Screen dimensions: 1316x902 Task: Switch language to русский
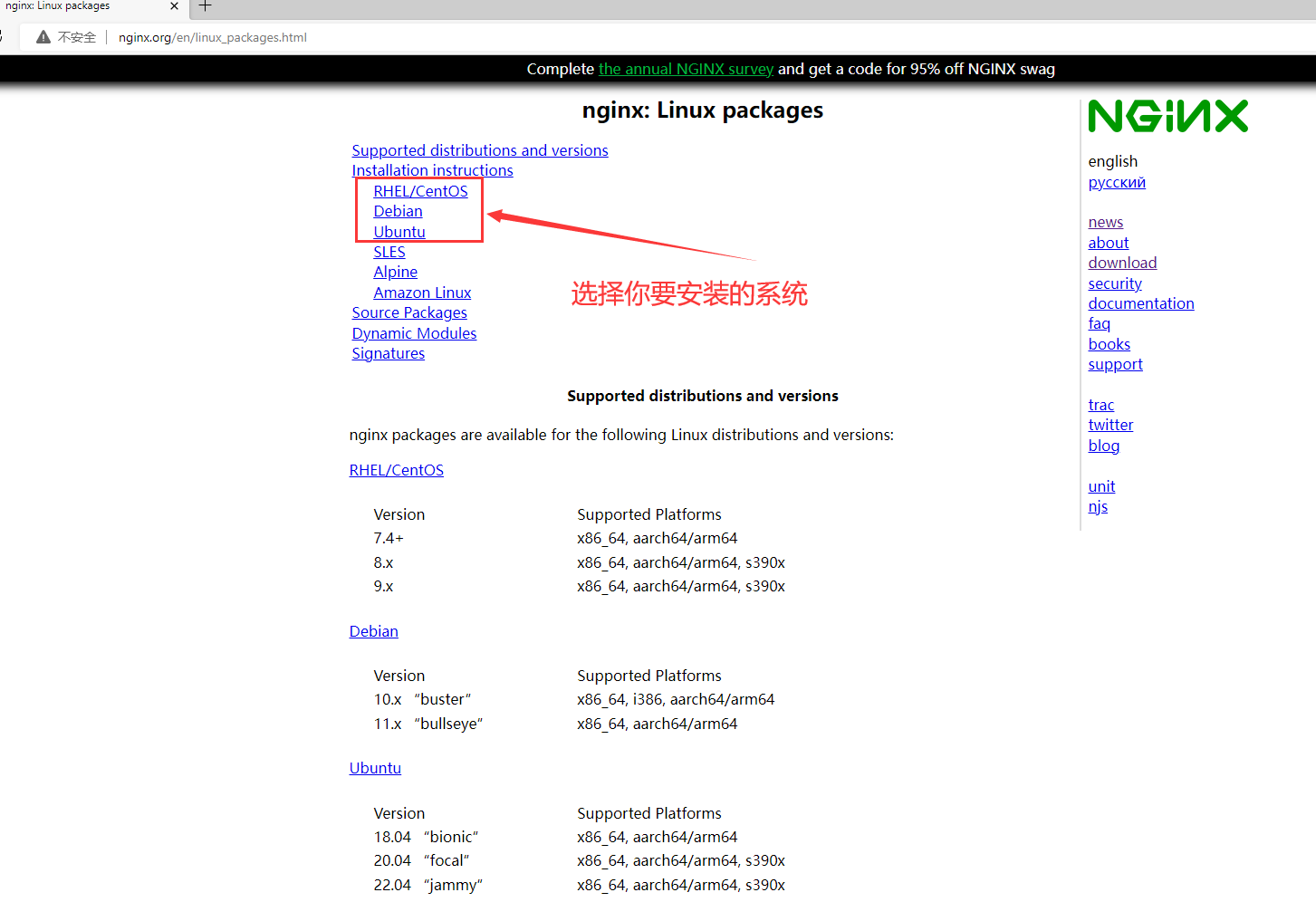pos(1117,182)
